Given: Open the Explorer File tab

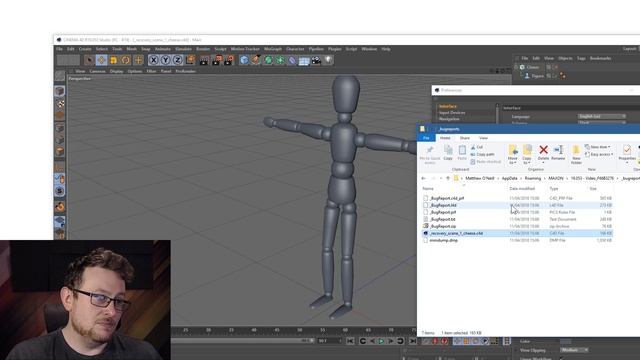Looking at the screenshot, I should [x=426, y=138].
